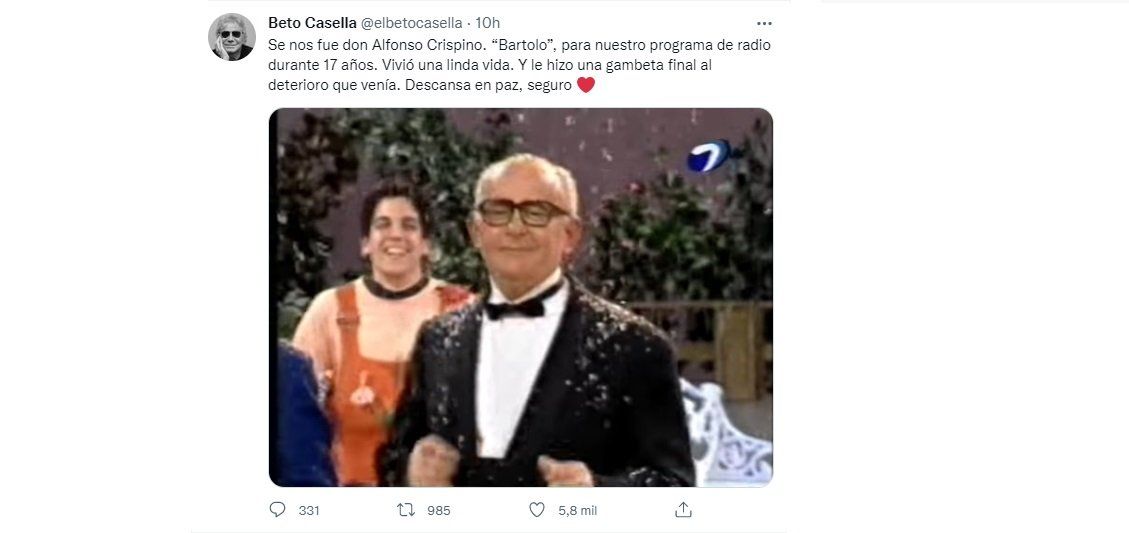
Task: Click the red heart emoji in tweet
Action: [586, 85]
